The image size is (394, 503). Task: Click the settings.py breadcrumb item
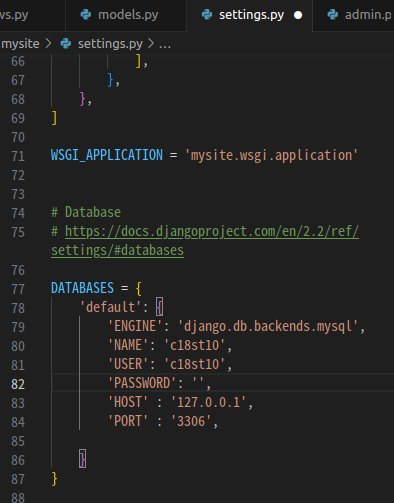click(110, 44)
